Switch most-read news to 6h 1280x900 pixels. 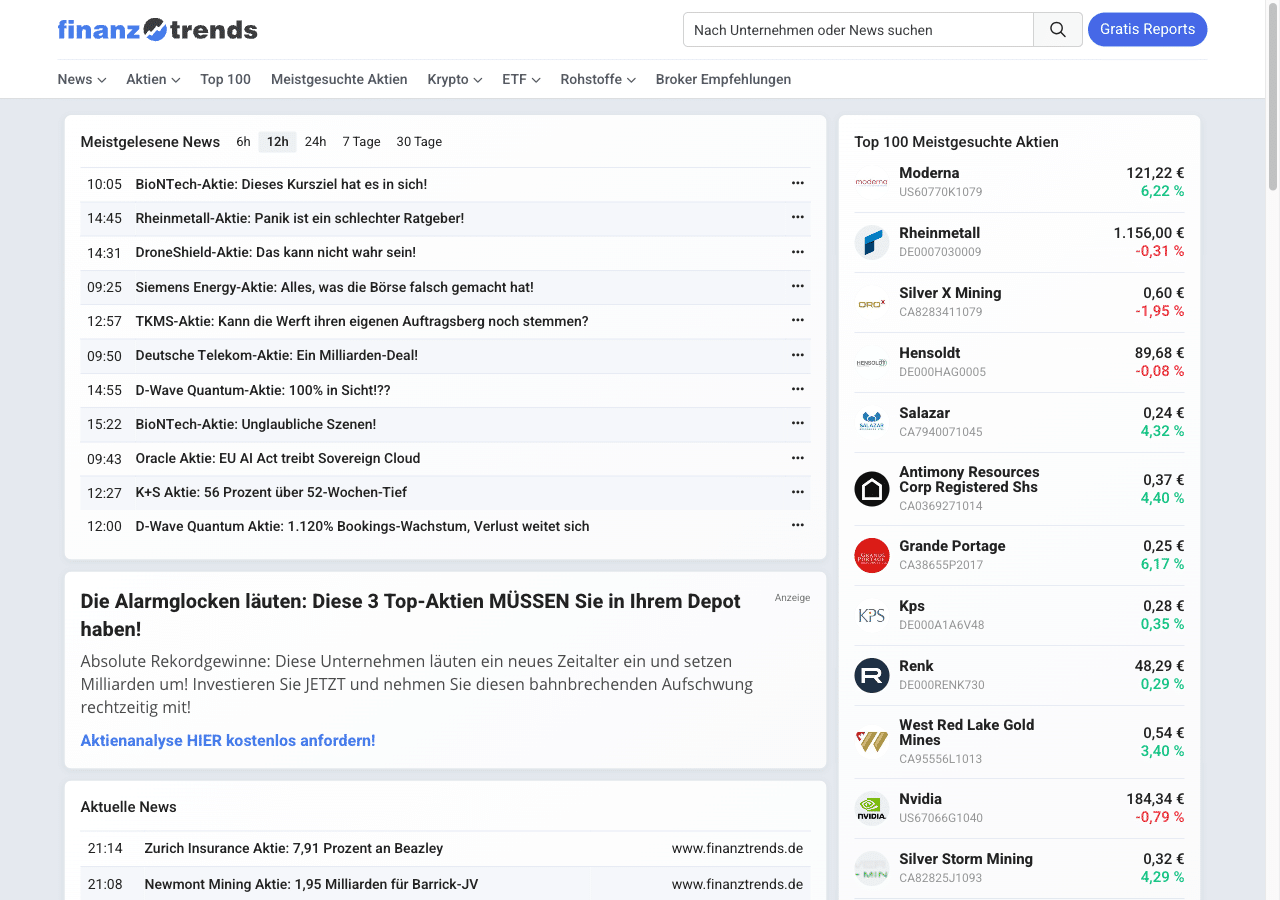243,142
